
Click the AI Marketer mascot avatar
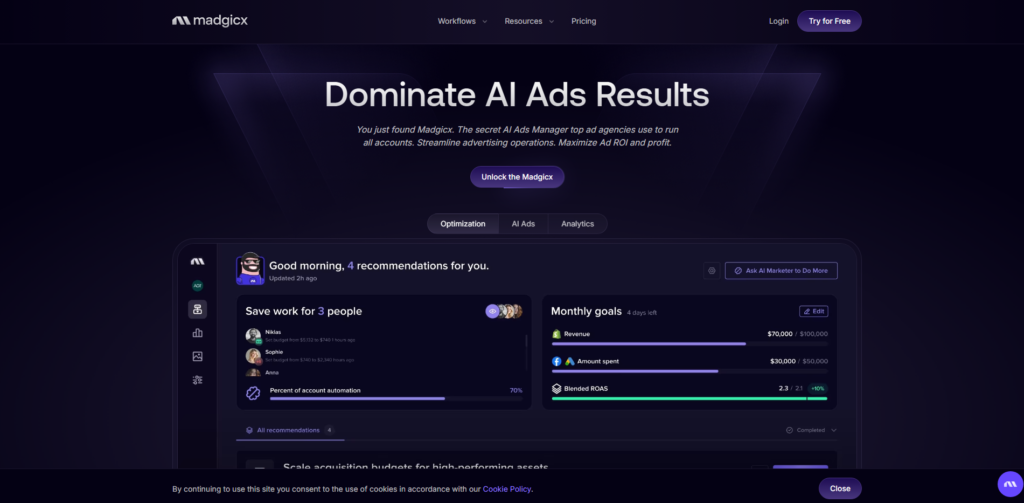coord(250,268)
